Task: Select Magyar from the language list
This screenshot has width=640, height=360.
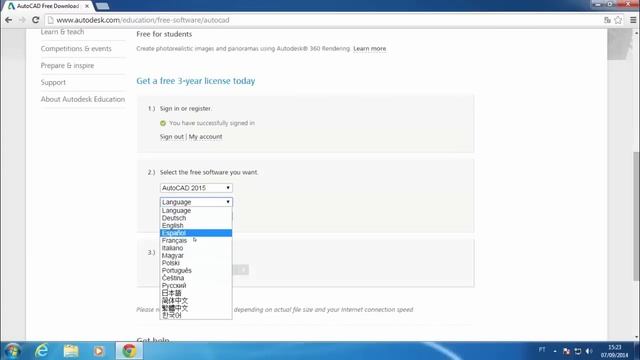Action: [x=196, y=256]
